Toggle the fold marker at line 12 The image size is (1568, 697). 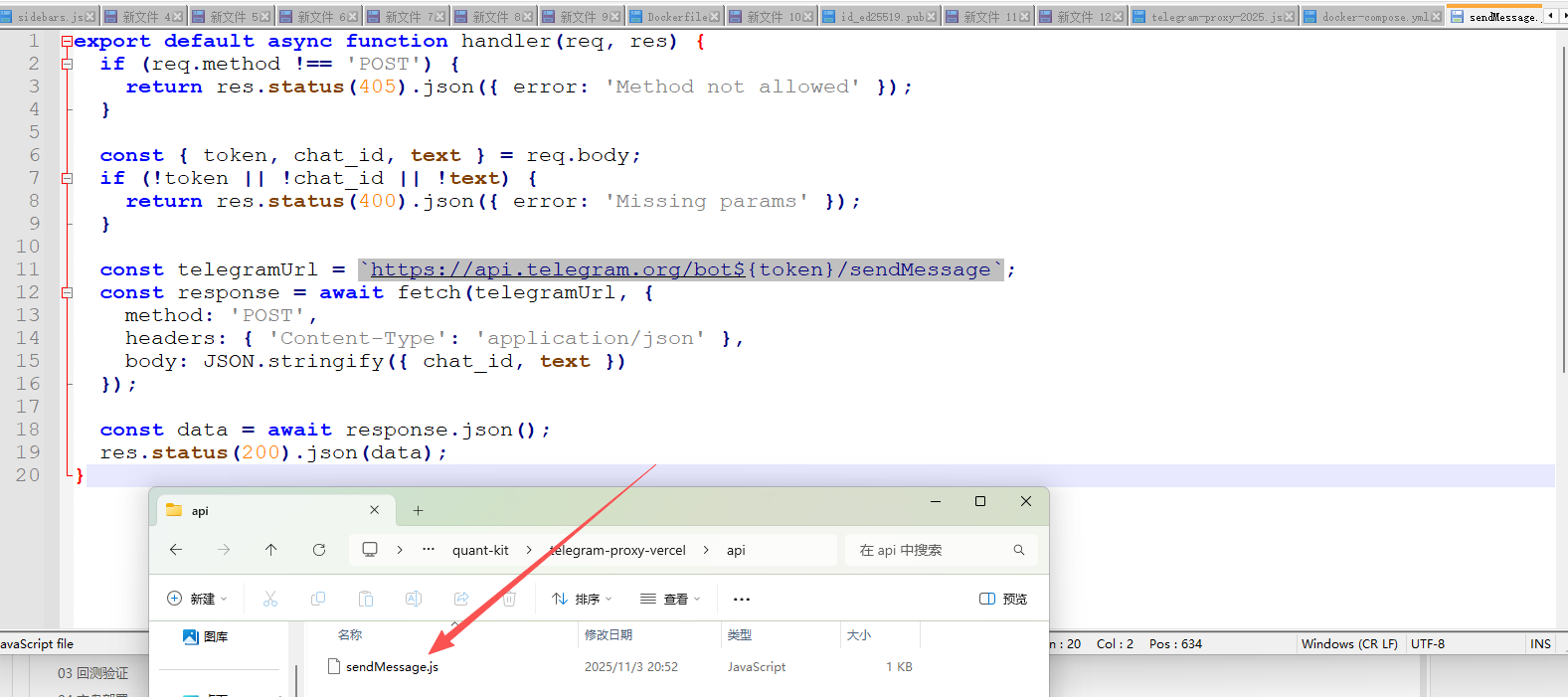(67, 293)
